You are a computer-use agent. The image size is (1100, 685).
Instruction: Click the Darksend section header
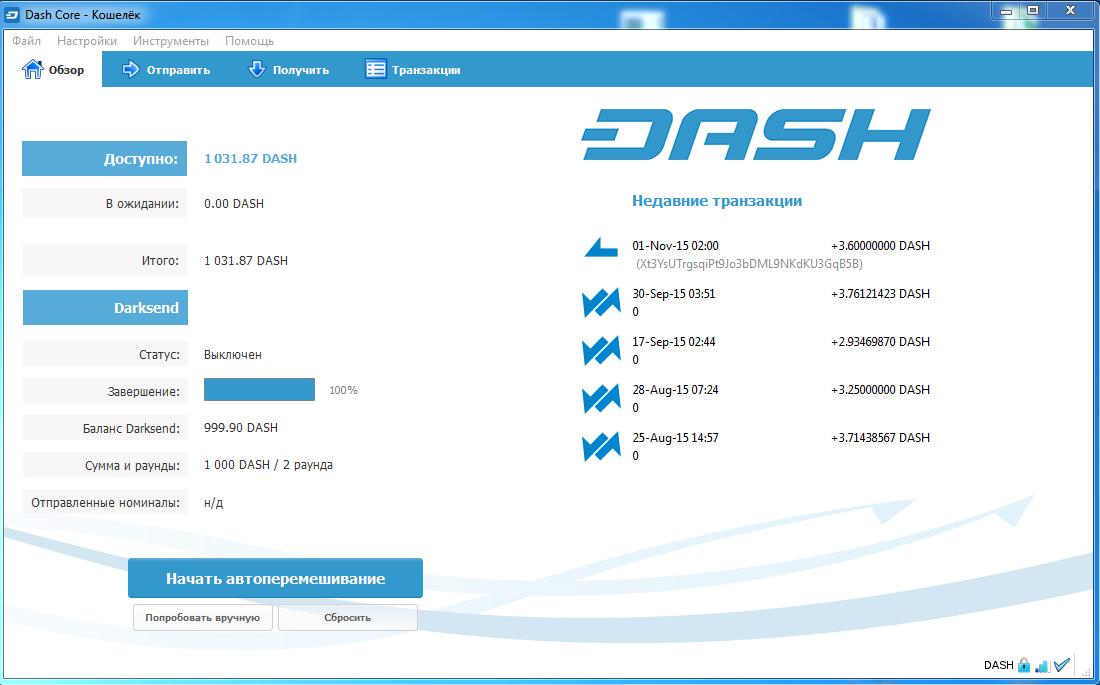click(105, 307)
